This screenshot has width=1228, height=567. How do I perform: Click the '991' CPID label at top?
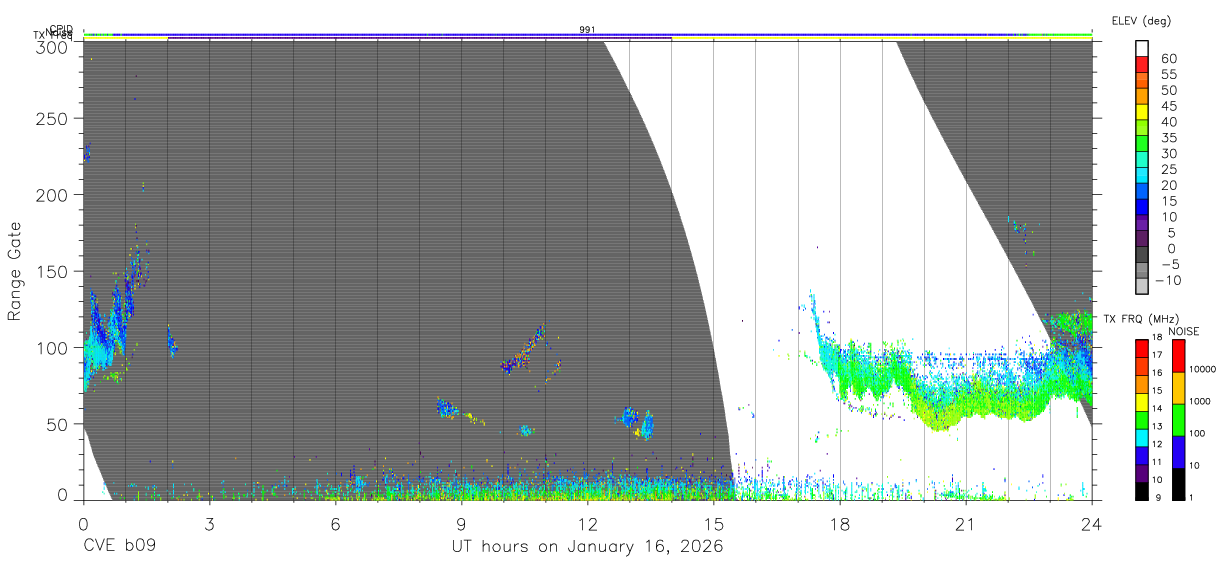pos(587,30)
